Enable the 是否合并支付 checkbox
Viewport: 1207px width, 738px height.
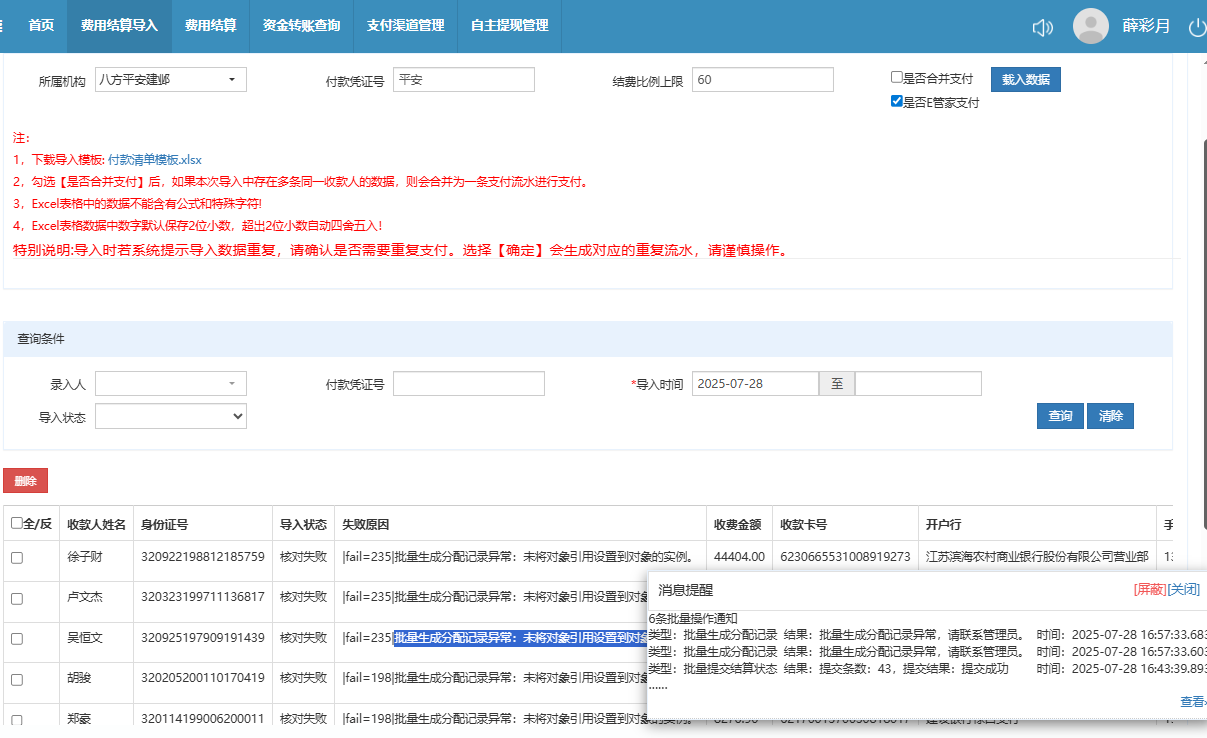[897, 78]
